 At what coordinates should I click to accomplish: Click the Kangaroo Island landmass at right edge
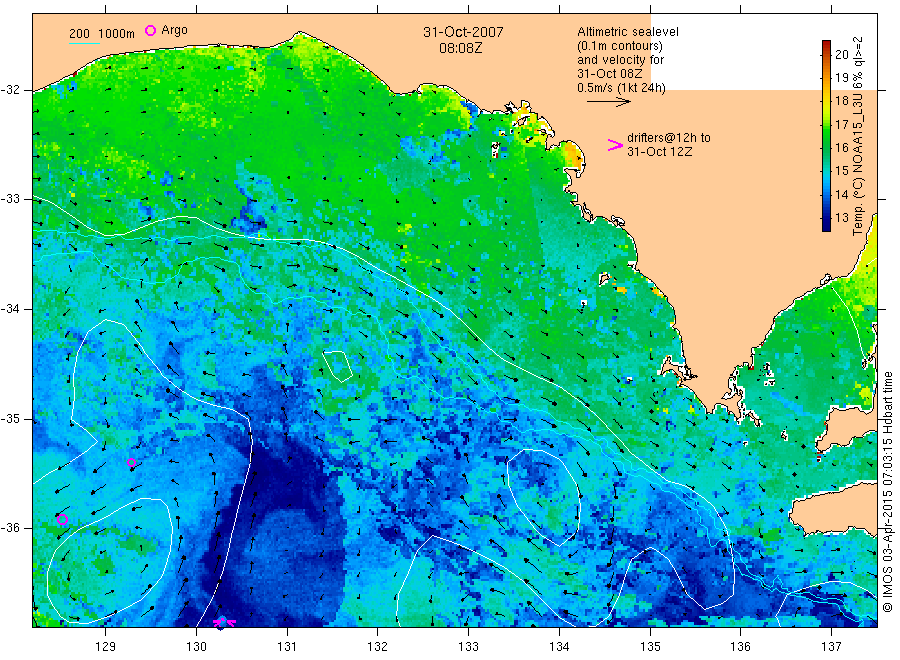coord(833,508)
